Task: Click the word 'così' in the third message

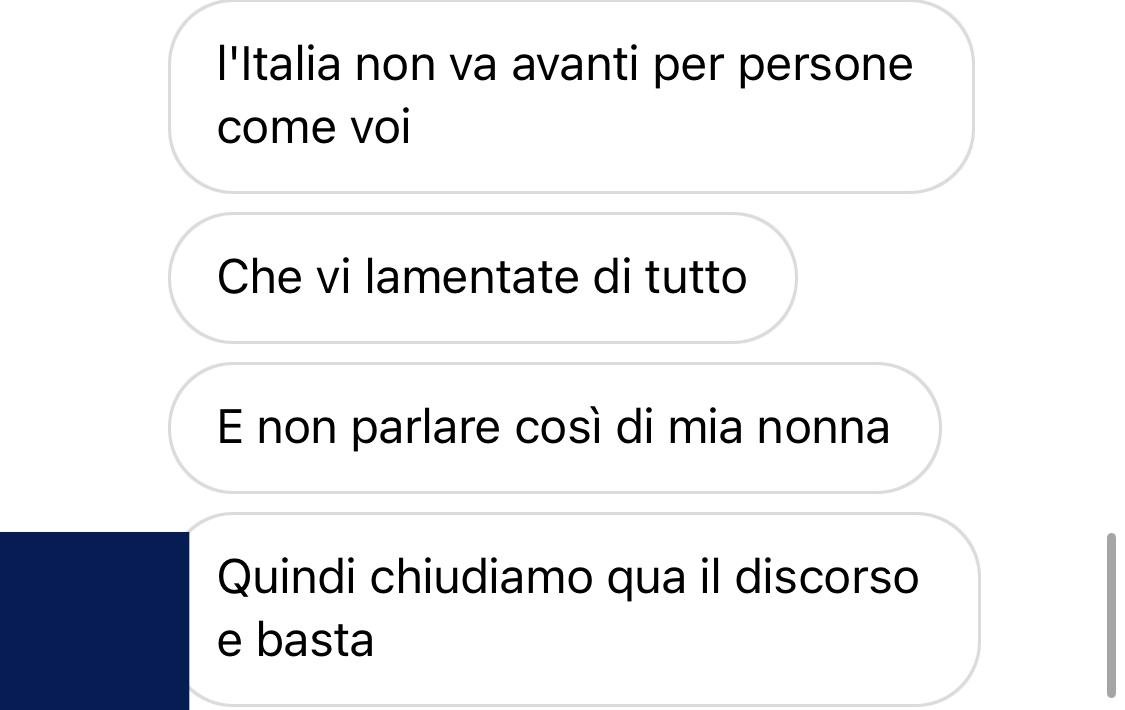Action: [557, 427]
